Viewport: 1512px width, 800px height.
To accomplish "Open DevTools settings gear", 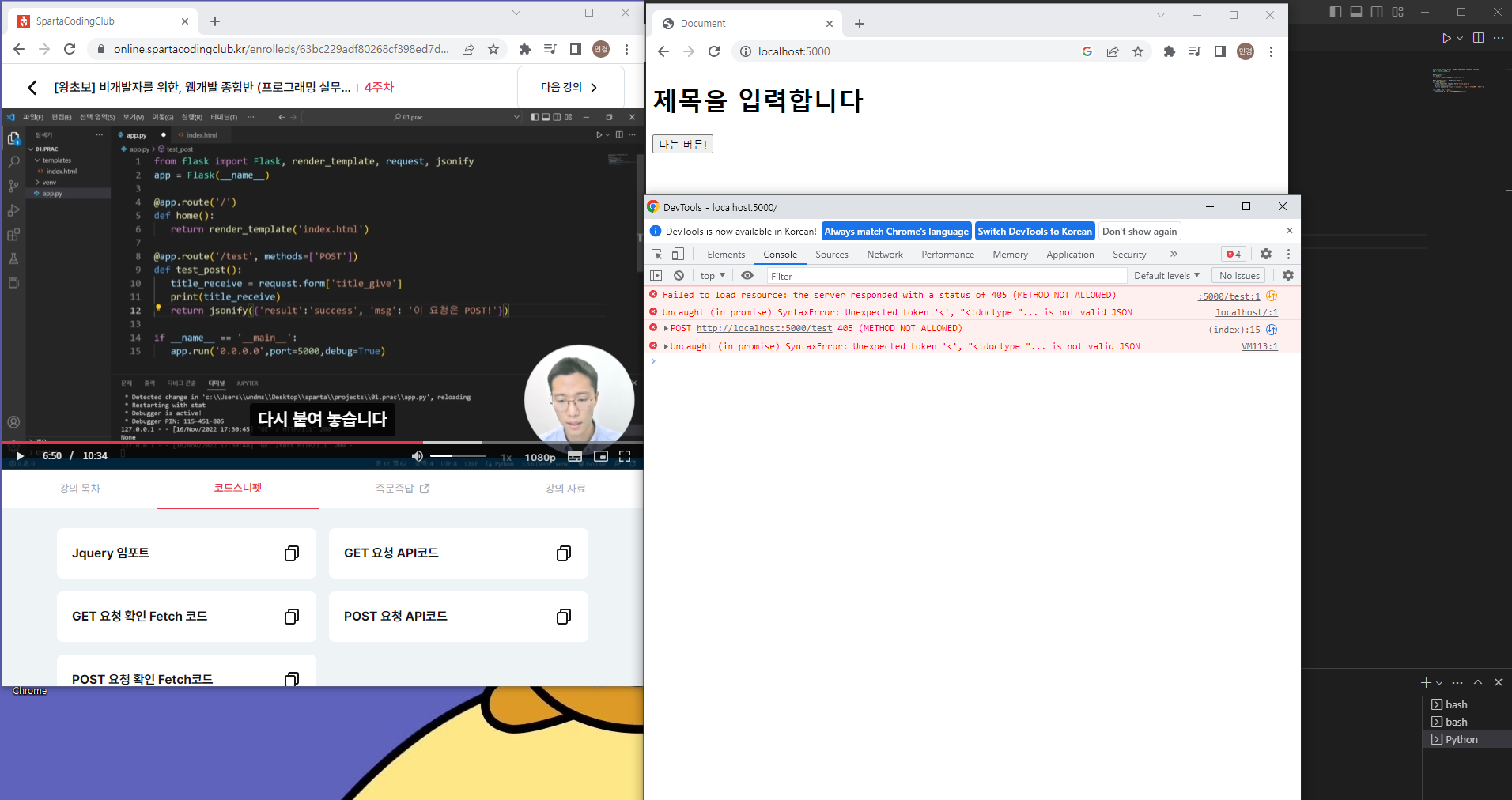I will click(1266, 254).
